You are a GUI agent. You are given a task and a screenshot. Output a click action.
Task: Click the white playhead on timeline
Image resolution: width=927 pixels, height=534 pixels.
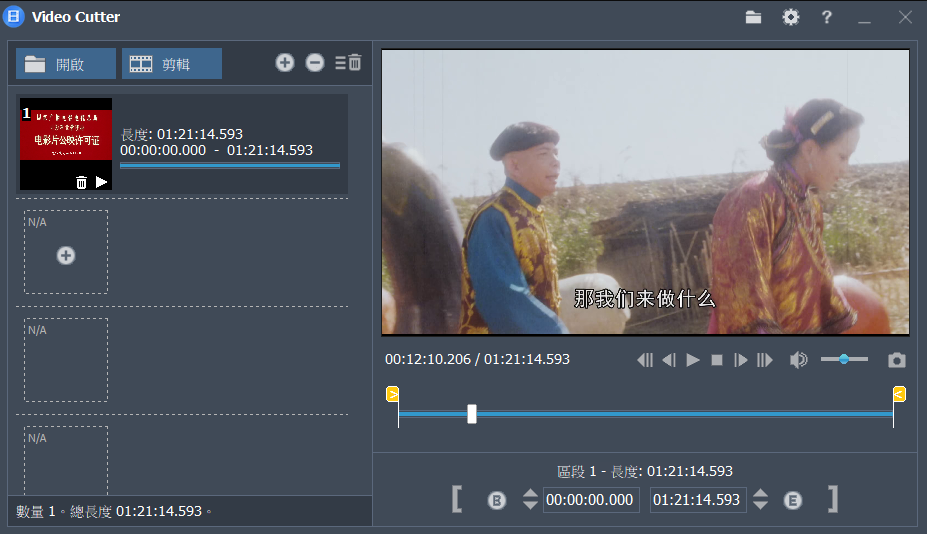click(472, 414)
